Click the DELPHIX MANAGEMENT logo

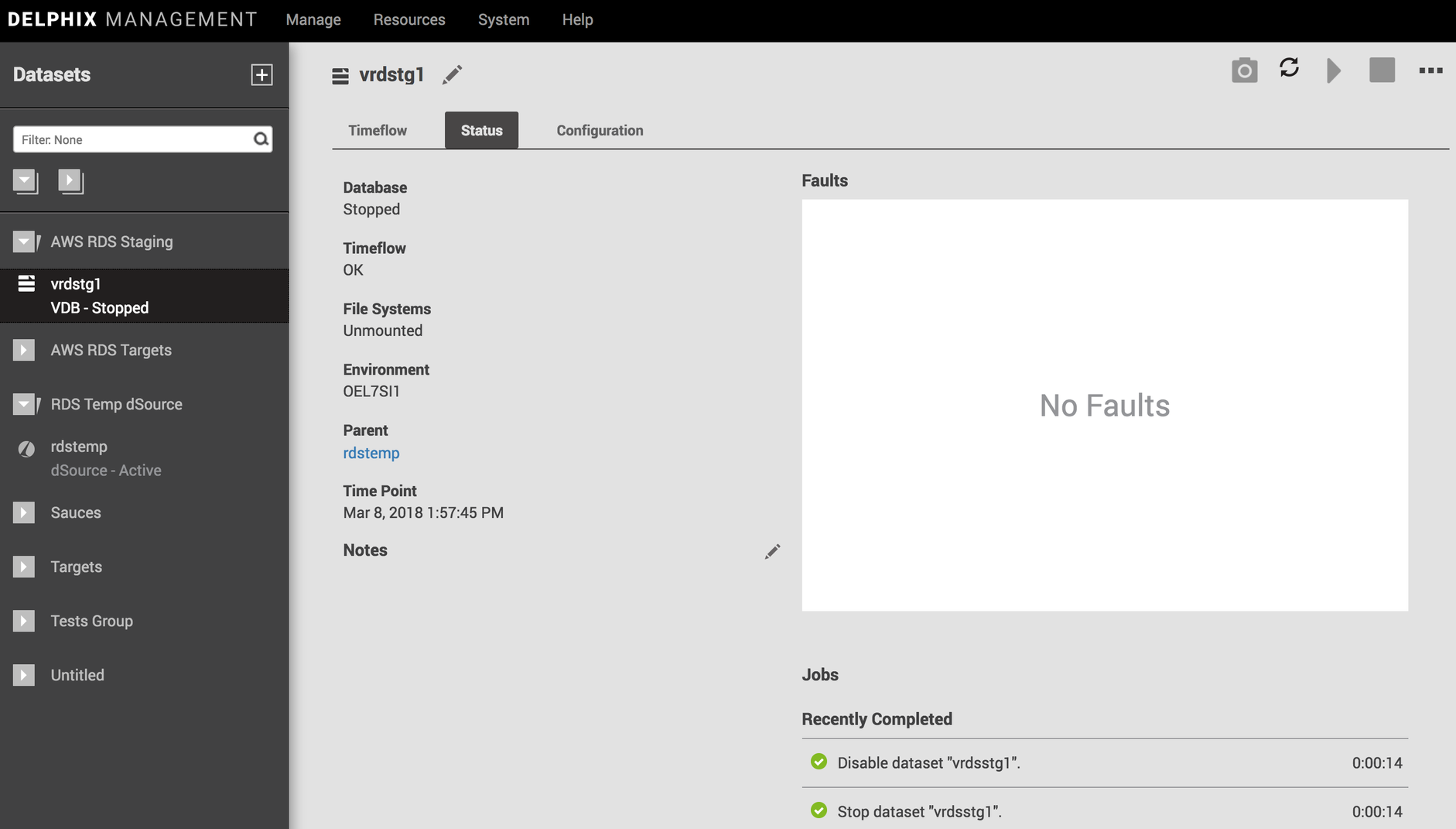132,19
